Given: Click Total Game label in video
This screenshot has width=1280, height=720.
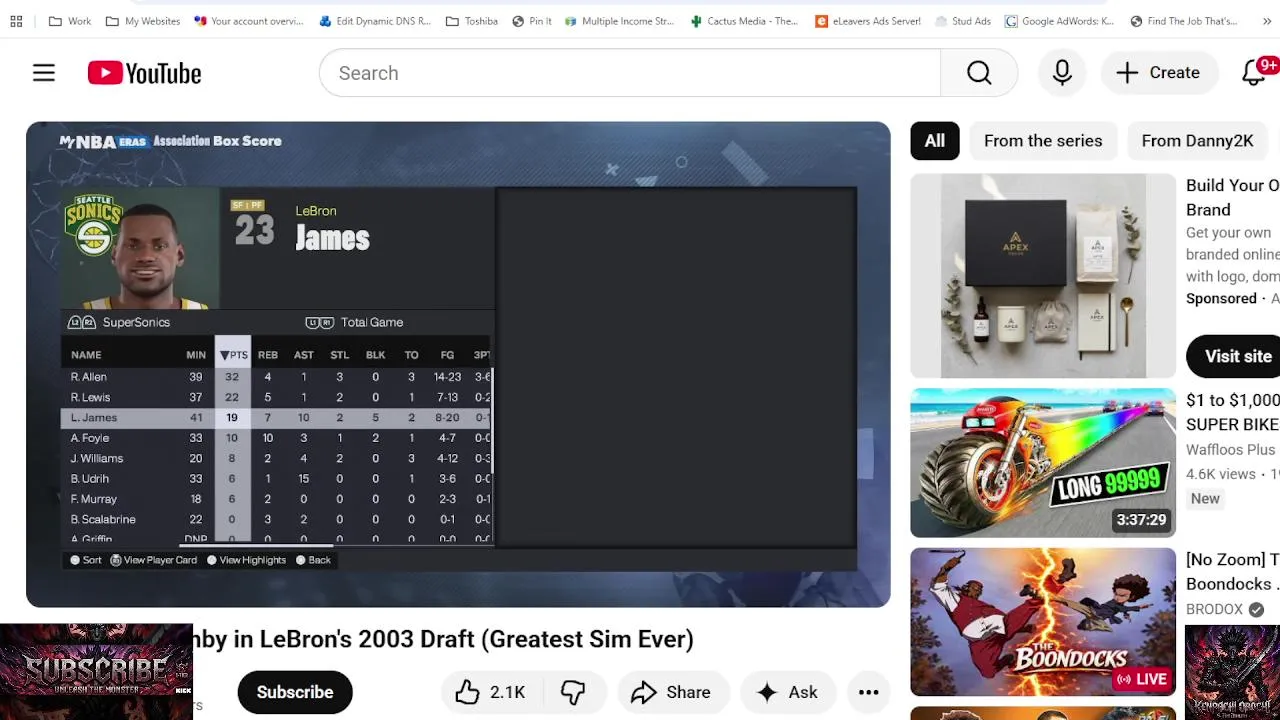Looking at the screenshot, I should click(371, 322).
